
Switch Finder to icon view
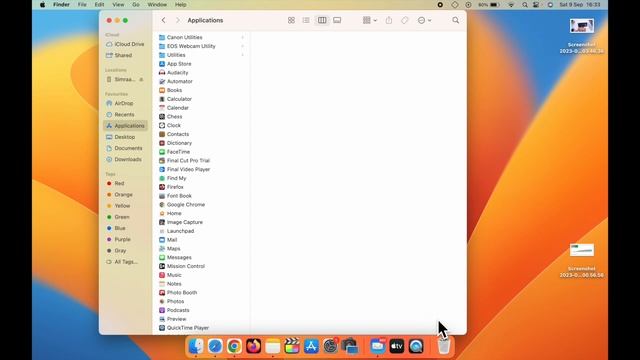click(291, 20)
